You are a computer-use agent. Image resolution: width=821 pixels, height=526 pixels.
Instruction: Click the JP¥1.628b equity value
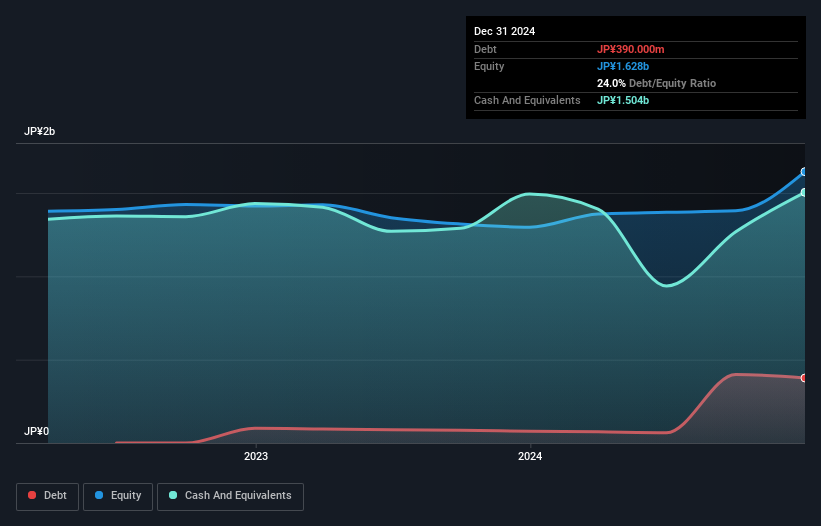(623, 66)
